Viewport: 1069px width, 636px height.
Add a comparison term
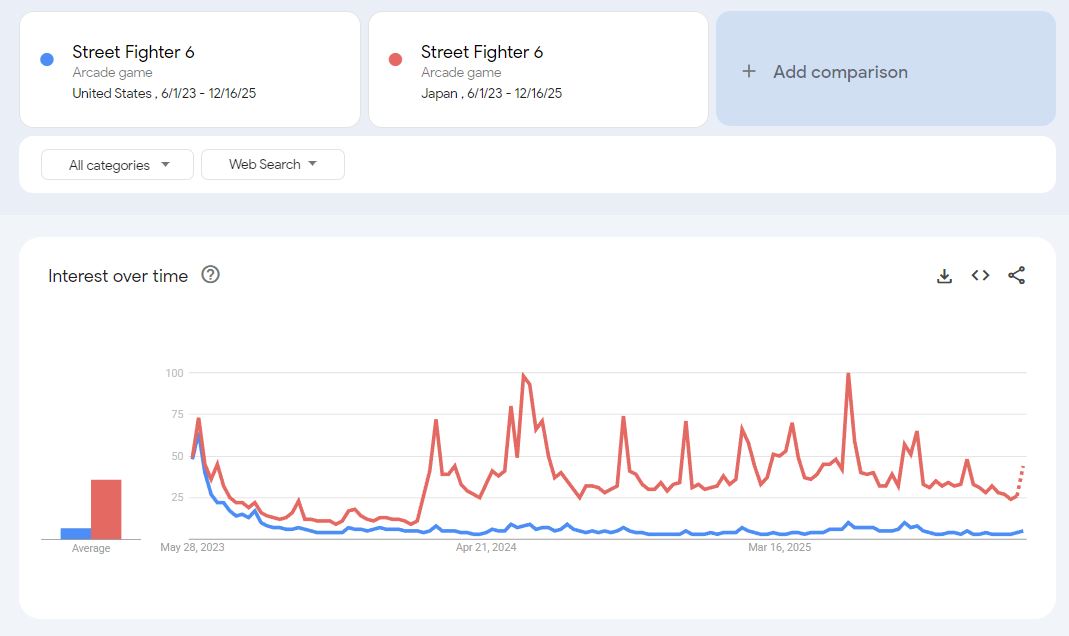886,68
